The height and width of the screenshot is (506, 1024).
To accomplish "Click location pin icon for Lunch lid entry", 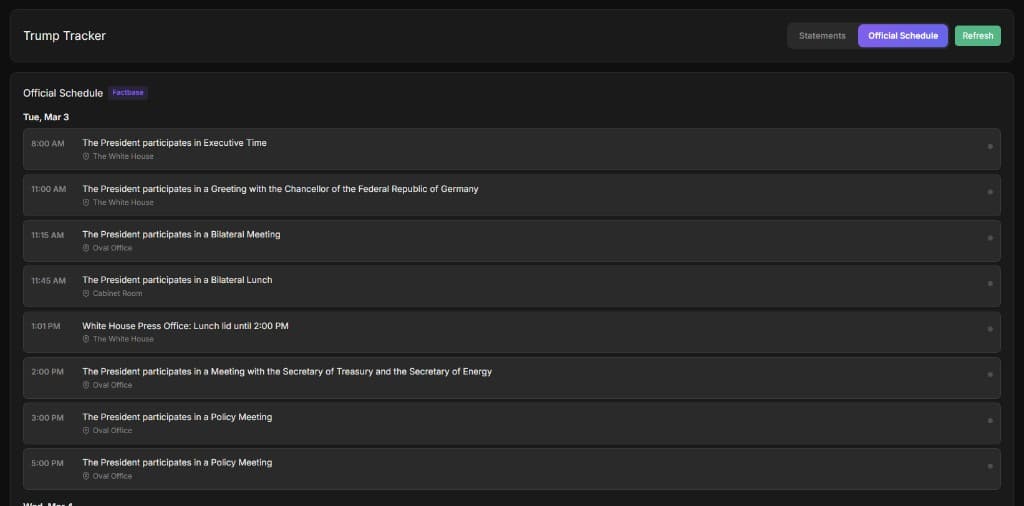I will tap(86, 339).
